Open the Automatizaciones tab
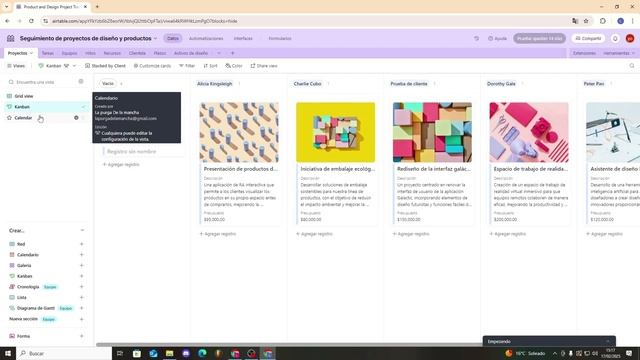 point(206,38)
